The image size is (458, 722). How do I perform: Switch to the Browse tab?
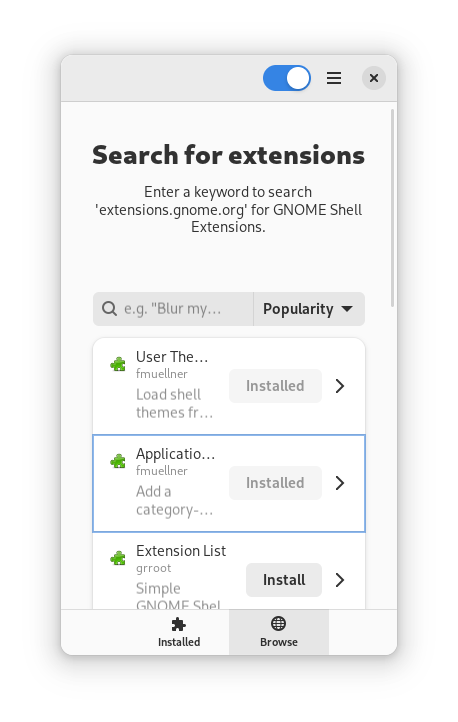[279, 632]
